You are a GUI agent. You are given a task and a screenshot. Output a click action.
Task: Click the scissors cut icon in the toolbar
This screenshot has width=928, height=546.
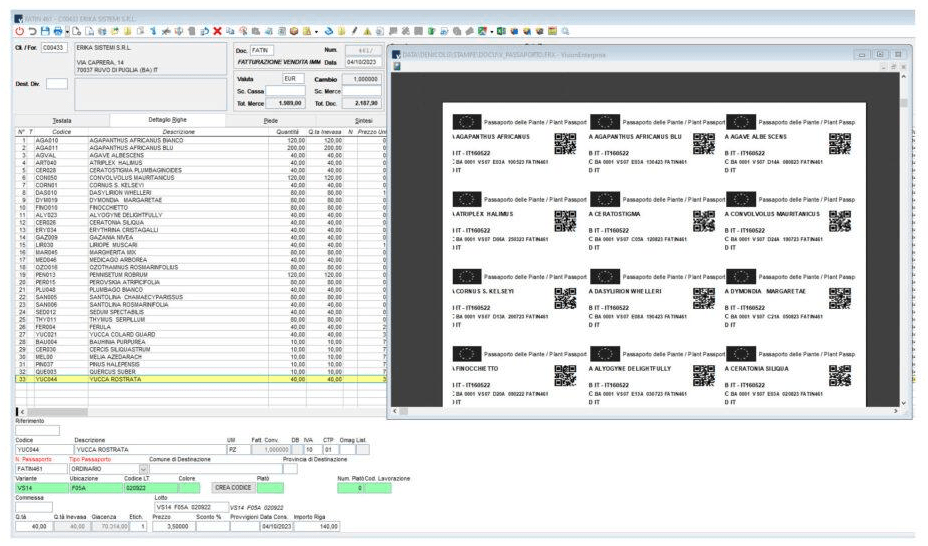tap(165, 31)
